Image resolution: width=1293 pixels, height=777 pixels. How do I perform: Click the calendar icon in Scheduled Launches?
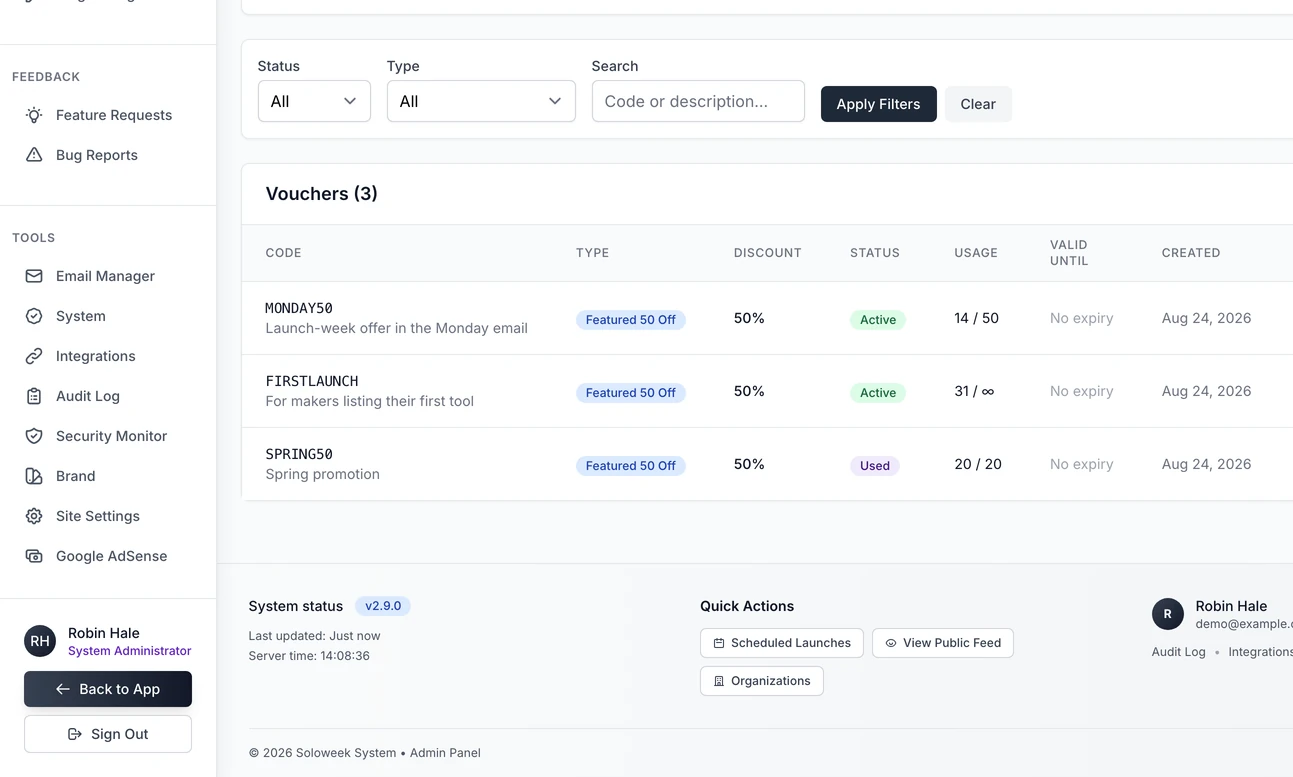click(719, 643)
